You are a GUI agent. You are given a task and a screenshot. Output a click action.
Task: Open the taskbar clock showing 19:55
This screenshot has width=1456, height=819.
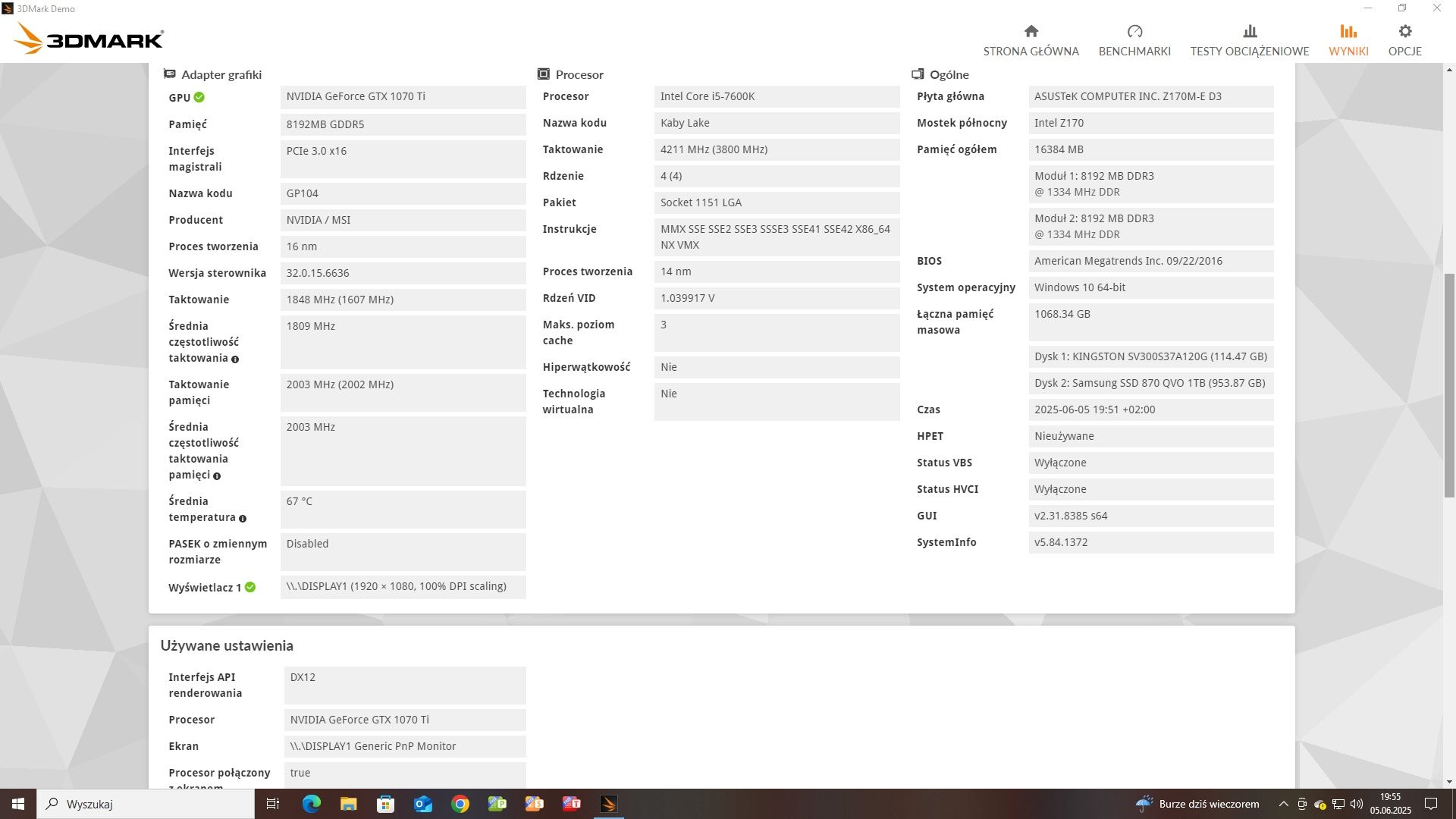tap(1391, 804)
